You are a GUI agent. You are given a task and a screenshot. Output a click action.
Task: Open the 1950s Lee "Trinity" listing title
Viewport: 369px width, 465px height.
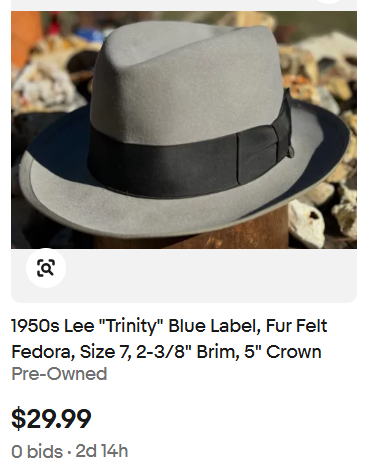pyautogui.click(x=169, y=339)
